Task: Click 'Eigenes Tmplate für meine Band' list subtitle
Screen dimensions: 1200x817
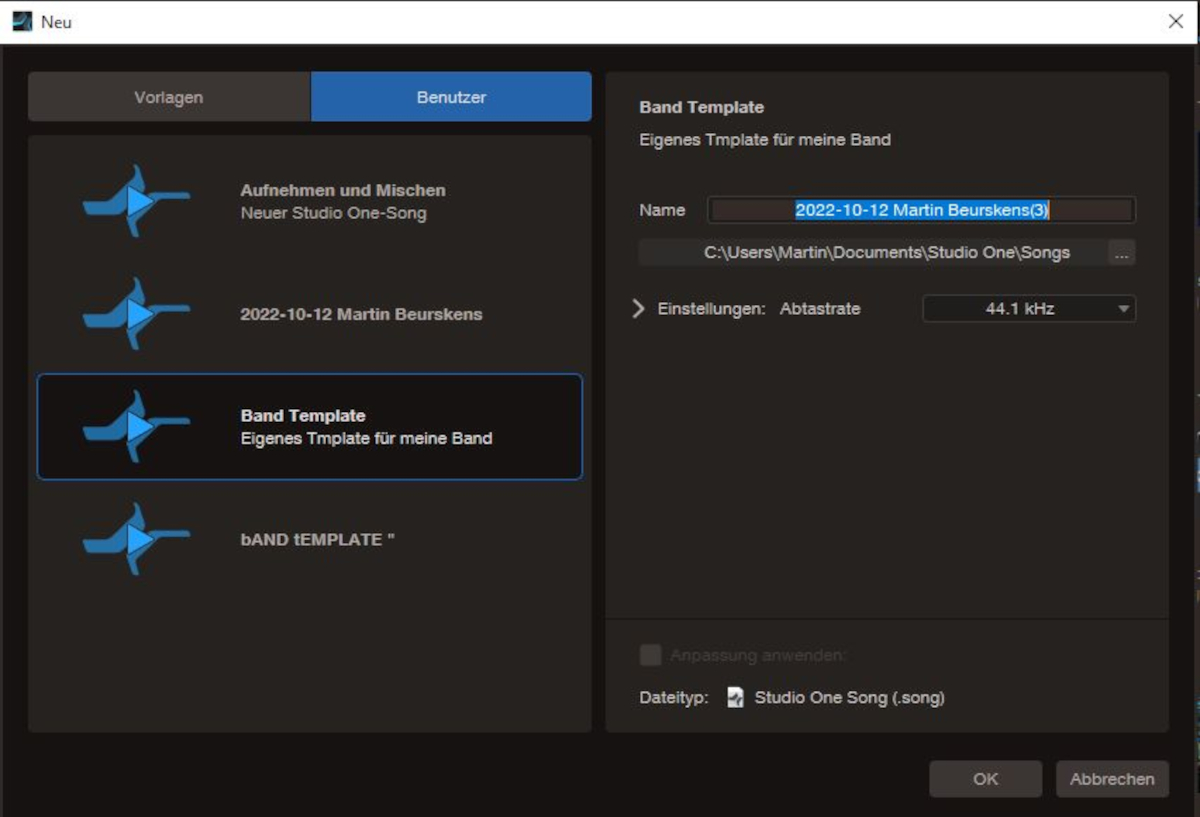Action: (x=366, y=438)
